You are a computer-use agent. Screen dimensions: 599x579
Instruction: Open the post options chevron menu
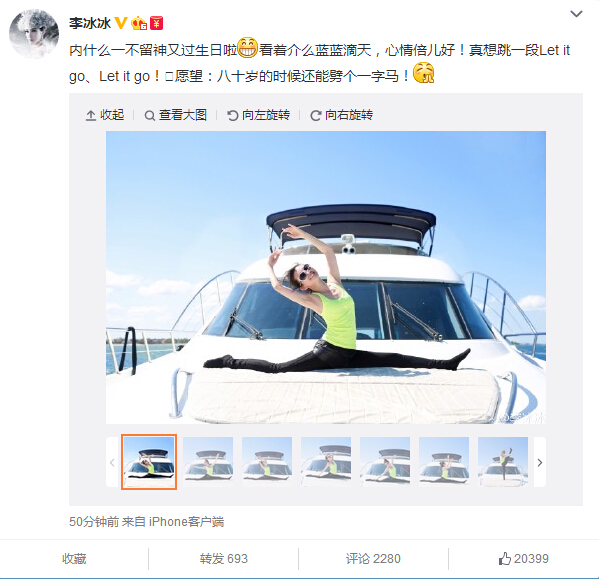pyautogui.click(x=576, y=14)
